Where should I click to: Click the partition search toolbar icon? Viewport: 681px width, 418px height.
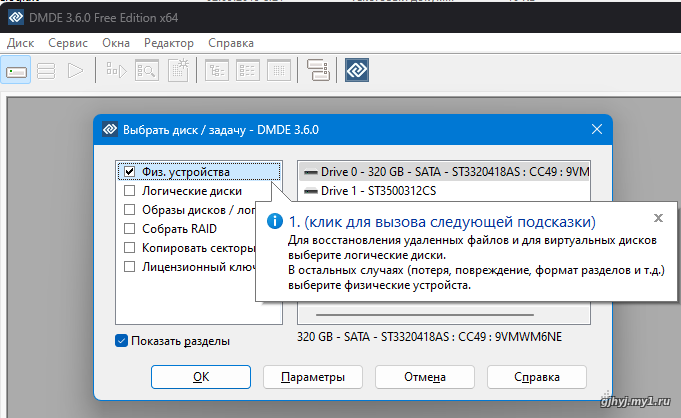(x=116, y=70)
